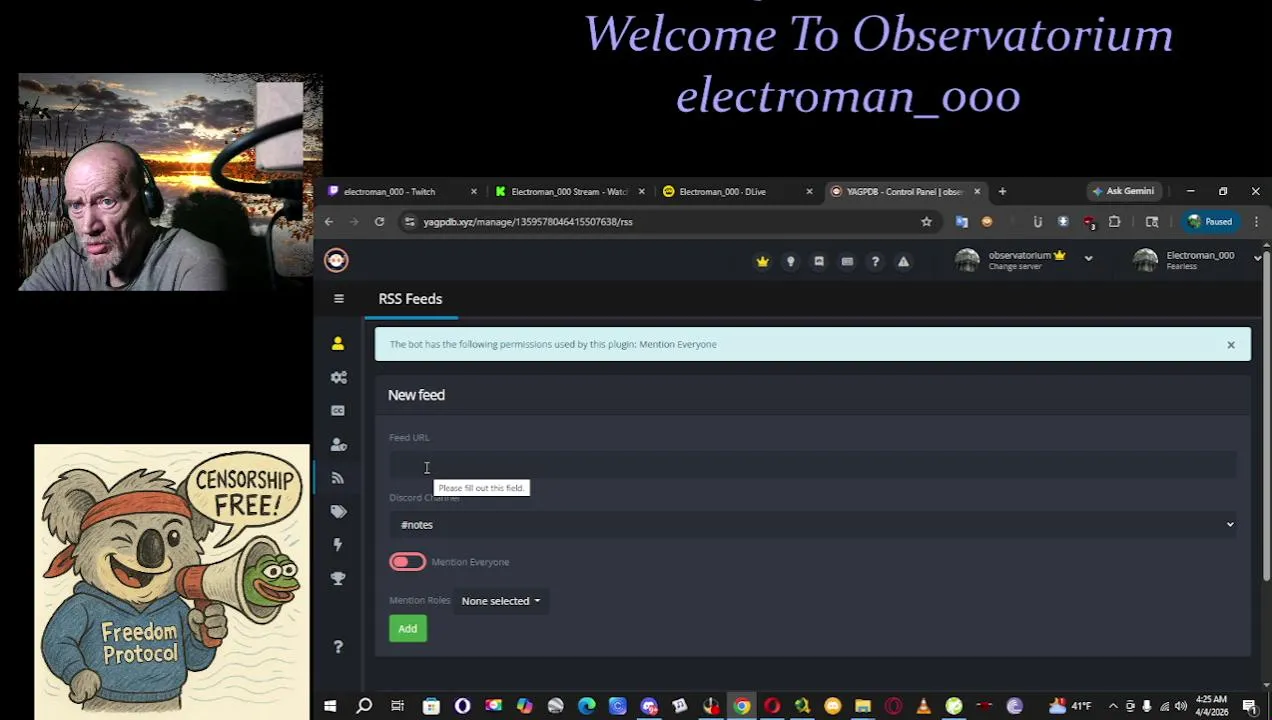This screenshot has height=720, width=1272.
Task: Click the premium crown icon in header
Action: (x=763, y=262)
